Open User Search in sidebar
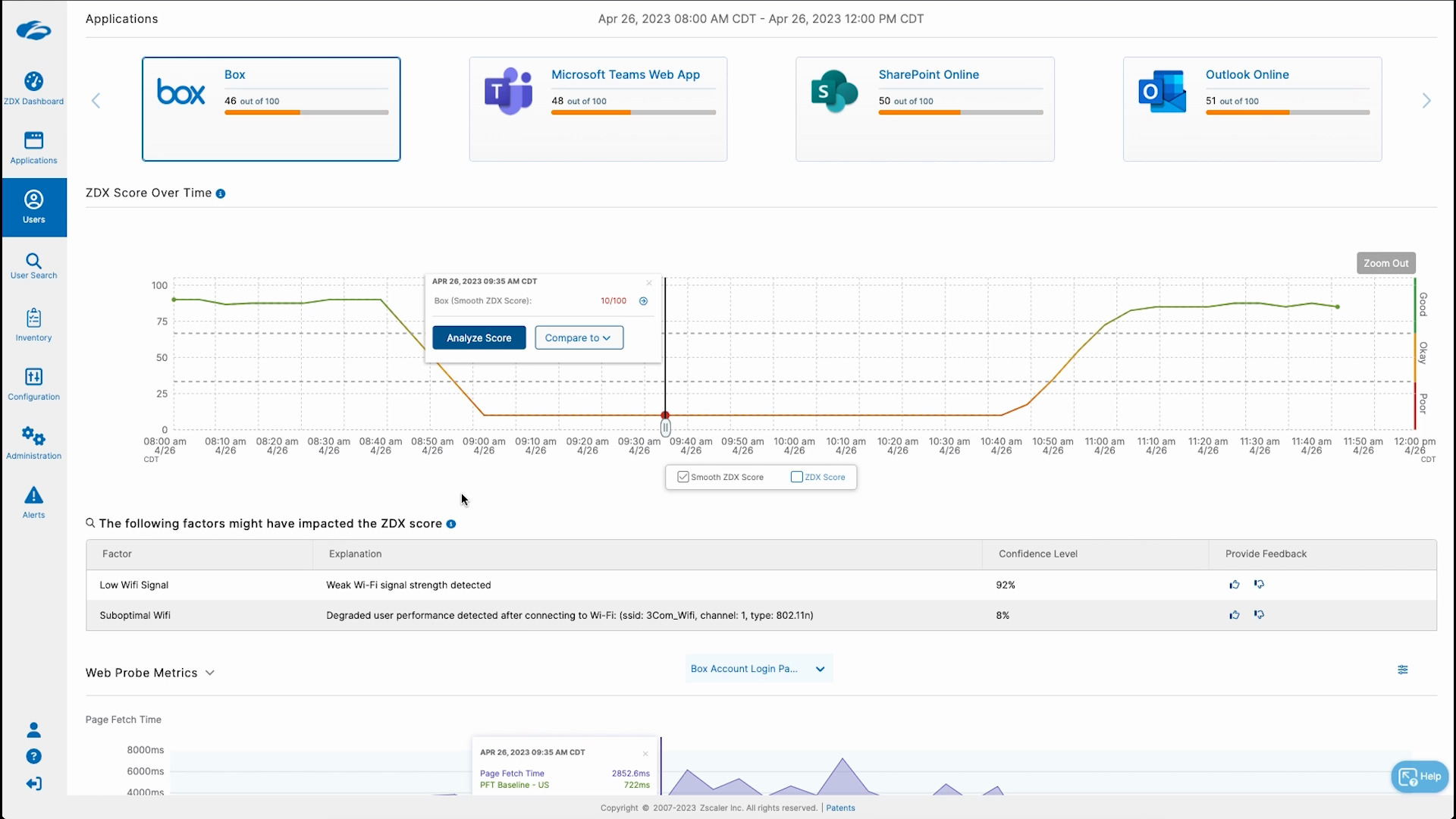The height and width of the screenshot is (819, 1456). [x=33, y=266]
